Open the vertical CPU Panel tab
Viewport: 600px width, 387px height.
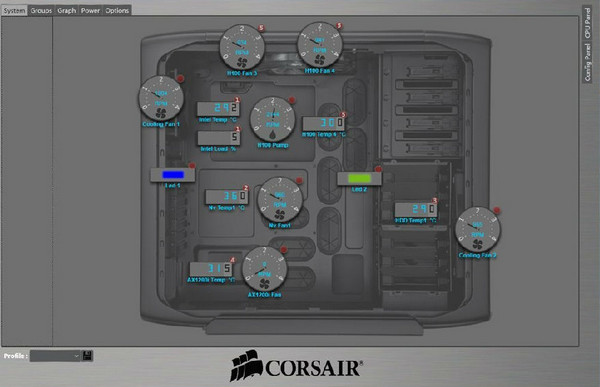click(587, 23)
